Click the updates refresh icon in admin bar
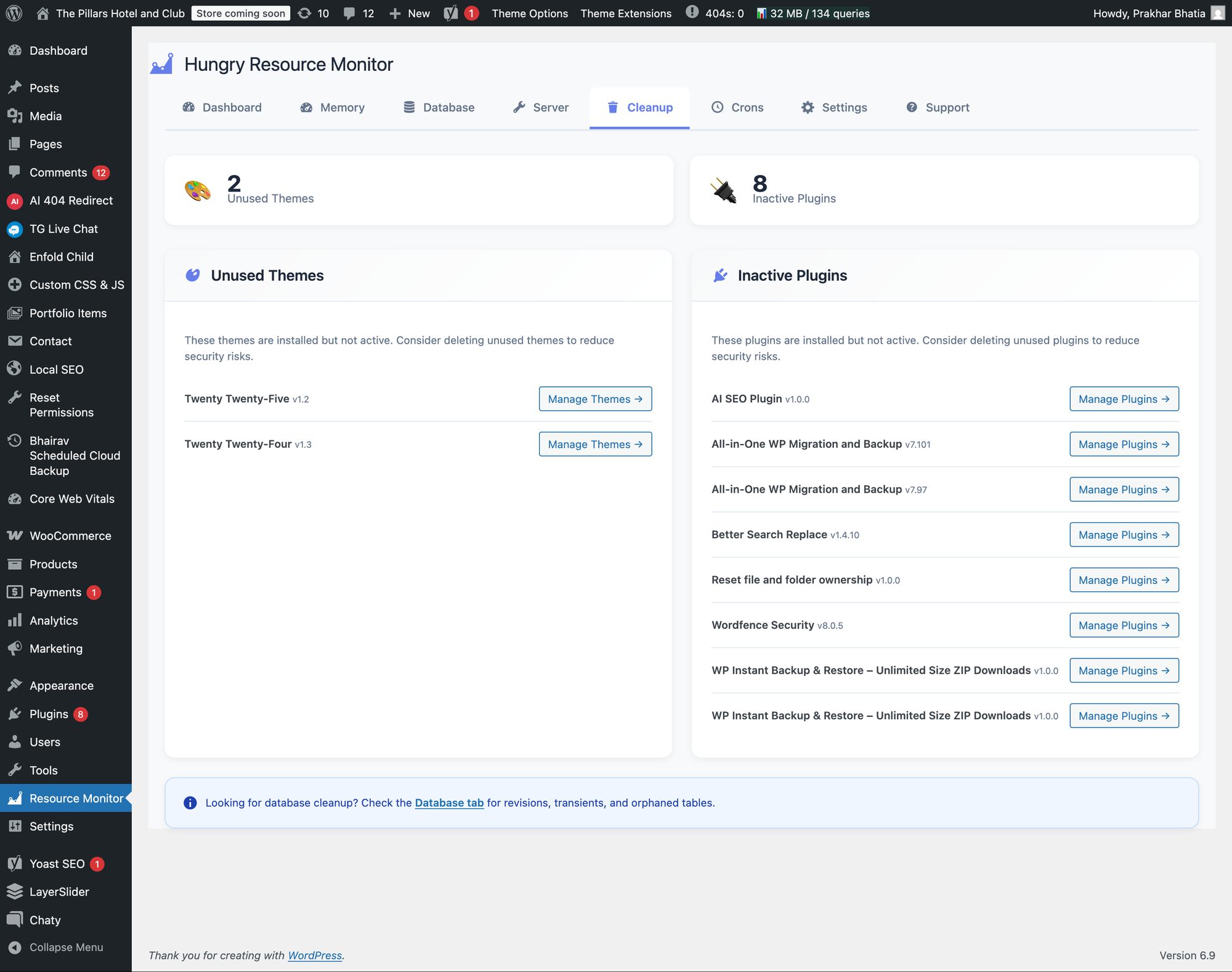The height and width of the screenshot is (972, 1232). click(303, 13)
